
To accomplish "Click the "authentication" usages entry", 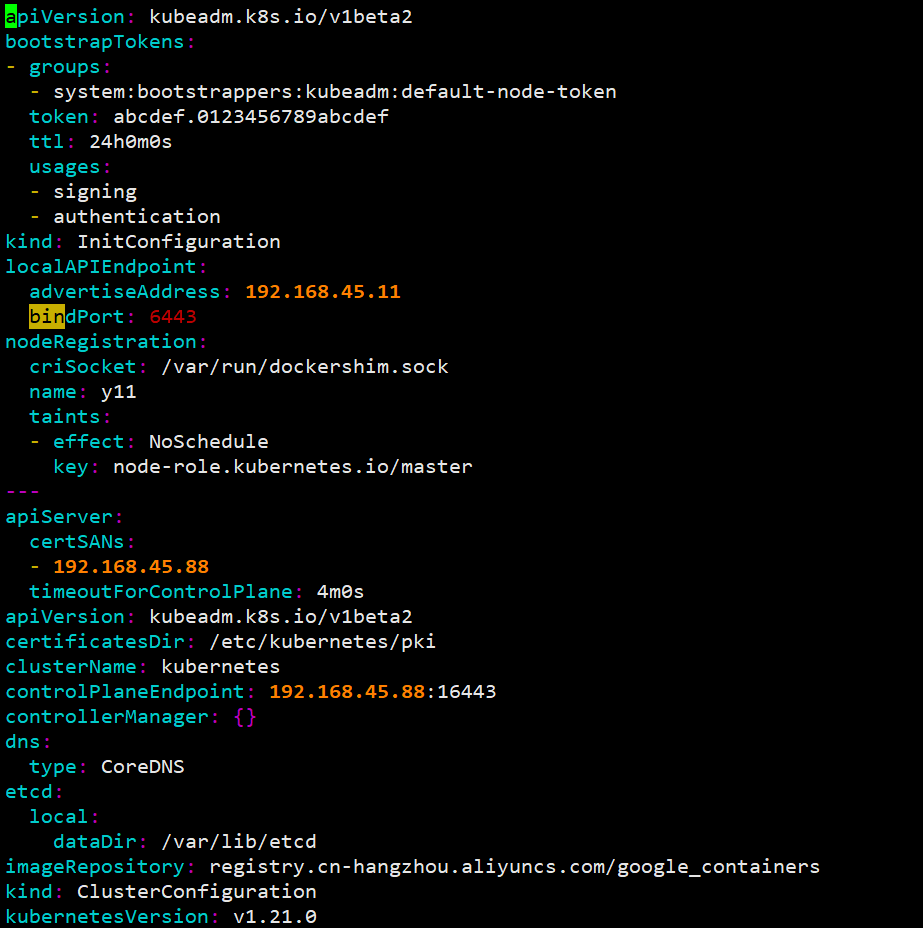I will coord(137,217).
